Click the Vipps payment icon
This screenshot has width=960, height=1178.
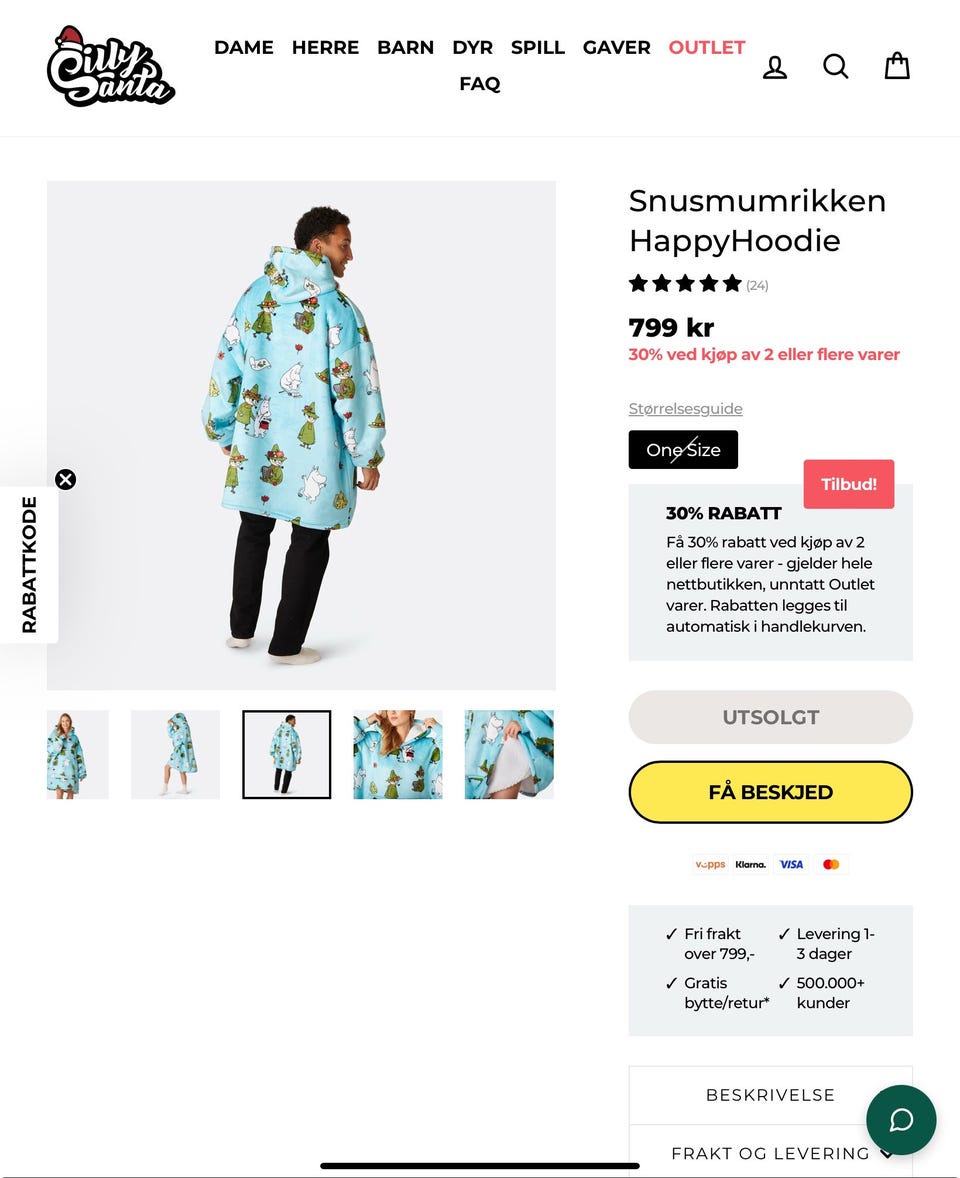(710, 864)
